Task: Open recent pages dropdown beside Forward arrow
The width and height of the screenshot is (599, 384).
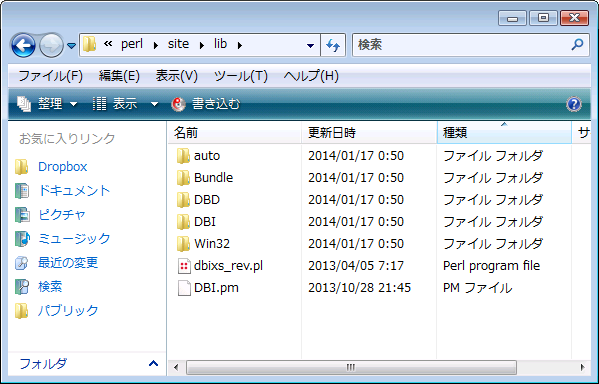Action: (71, 46)
